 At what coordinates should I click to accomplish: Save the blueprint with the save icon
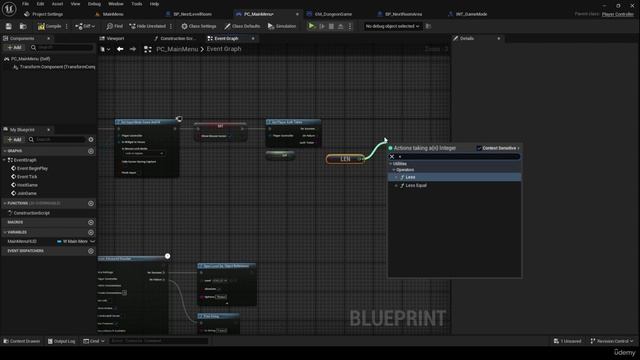coord(9,26)
